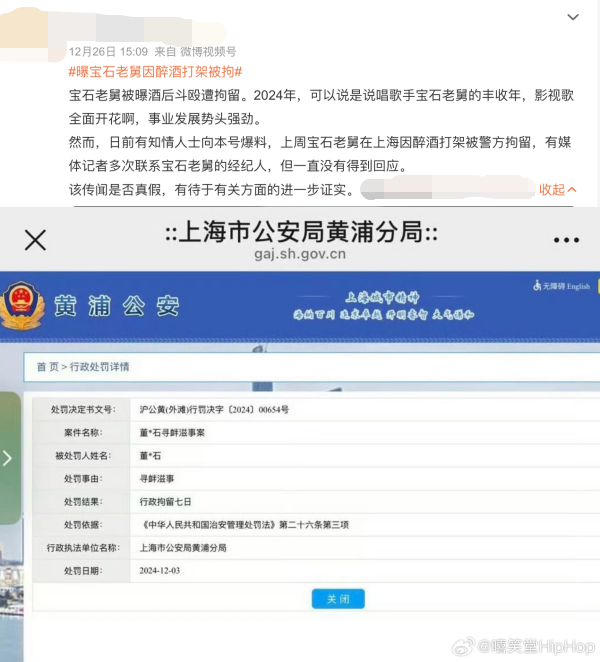The height and width of the screenshot is (662, 600).
Task: Select document number 沪公黄(外滩)行罚决字 00654号
Action: click(x=214, y=410)
